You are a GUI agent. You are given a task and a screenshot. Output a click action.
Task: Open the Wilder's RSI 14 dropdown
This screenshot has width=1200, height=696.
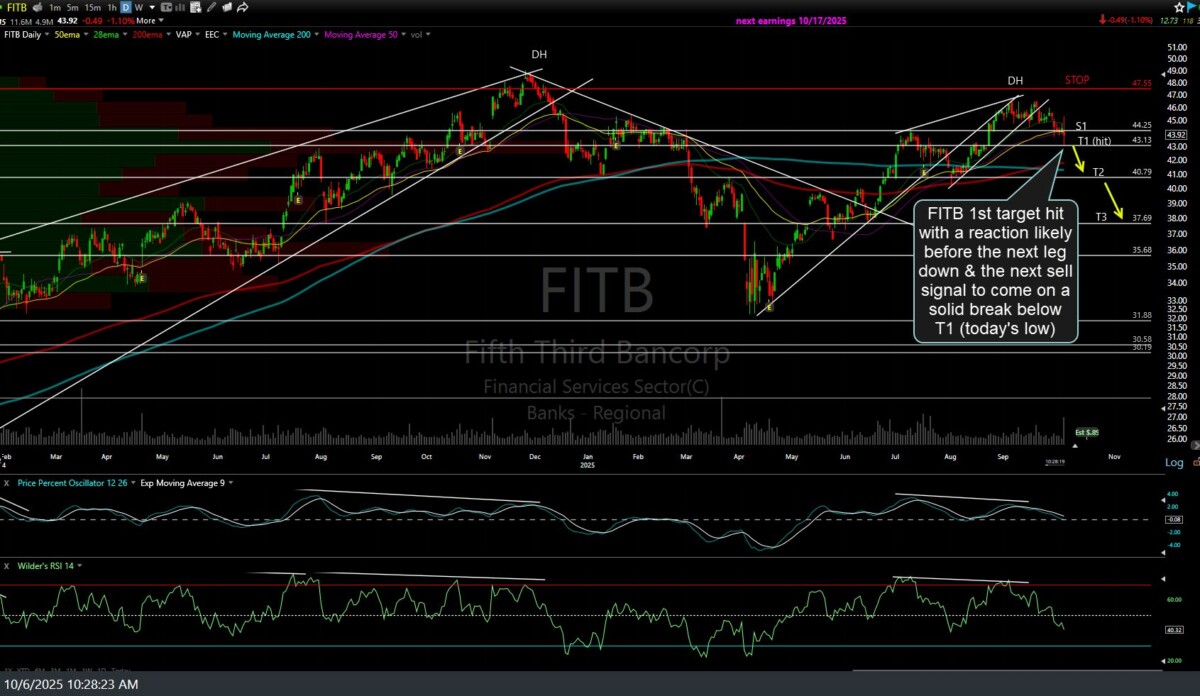(80, 565)
